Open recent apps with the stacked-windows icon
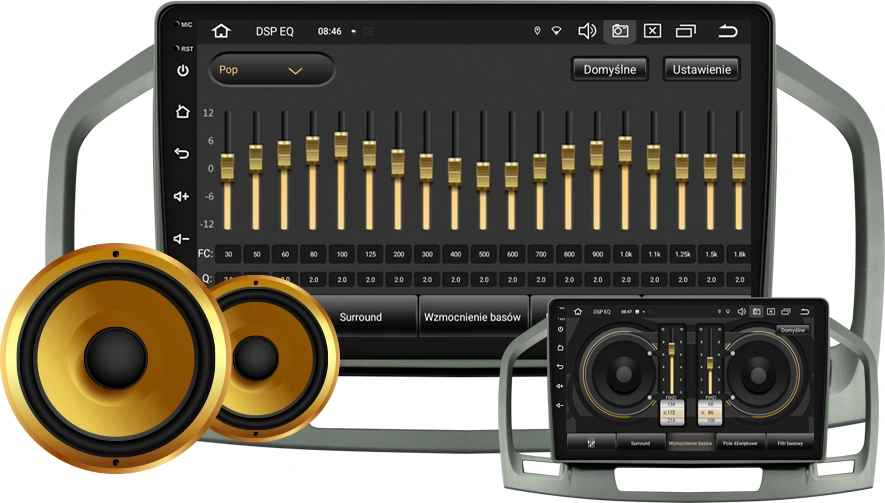 pos(685,31)
